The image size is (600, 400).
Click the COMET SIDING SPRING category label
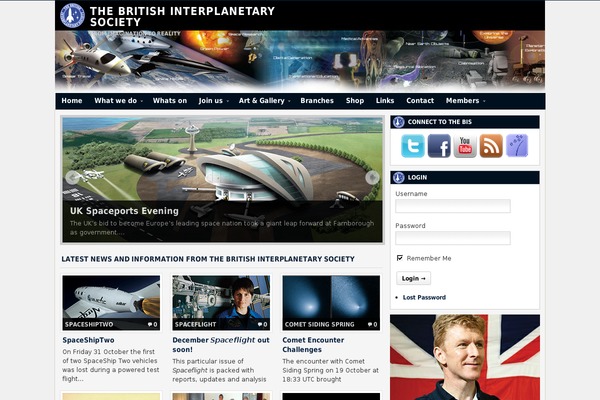click(x=320, y=324)
